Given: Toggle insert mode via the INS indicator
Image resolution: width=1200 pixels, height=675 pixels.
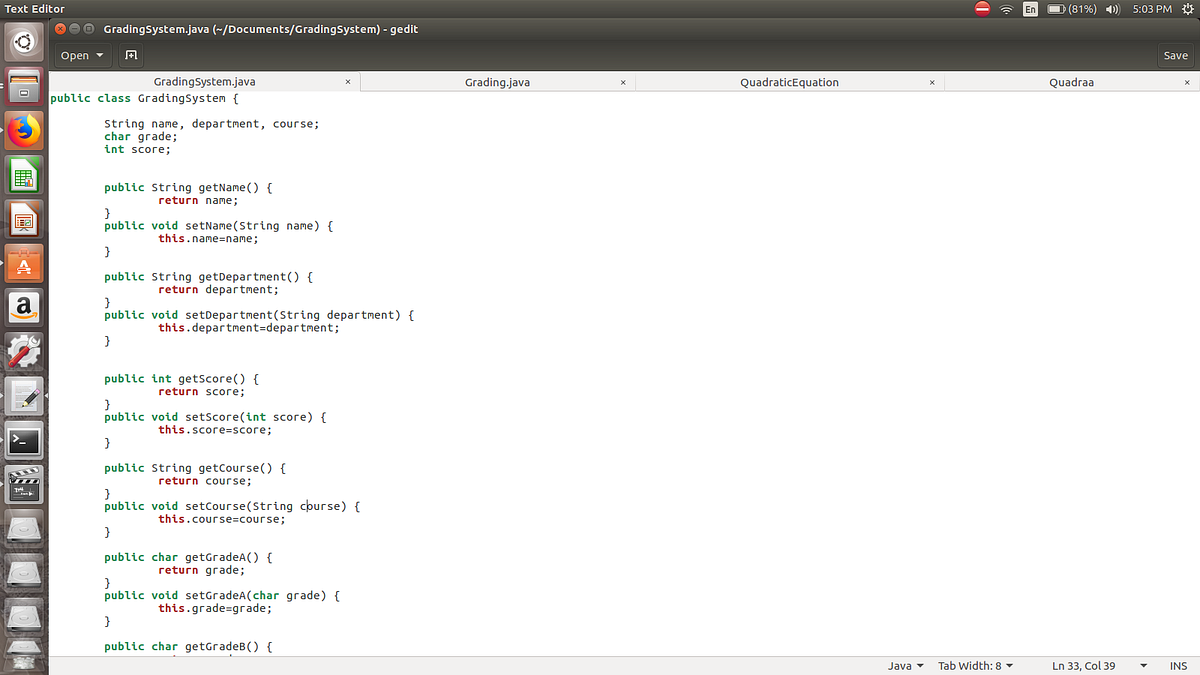Looking at the screenshot, I should tap(1178, 665).
